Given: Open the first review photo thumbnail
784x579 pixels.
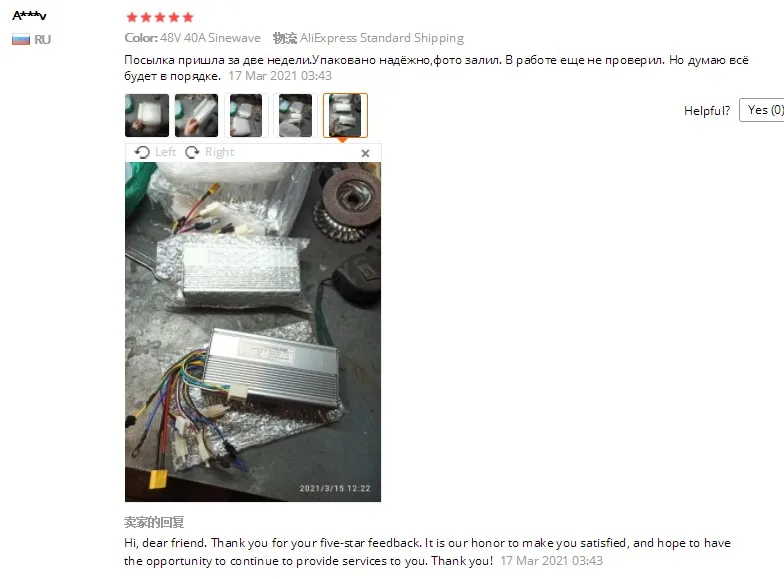Looking at the screenshot, I should (147, 116).
